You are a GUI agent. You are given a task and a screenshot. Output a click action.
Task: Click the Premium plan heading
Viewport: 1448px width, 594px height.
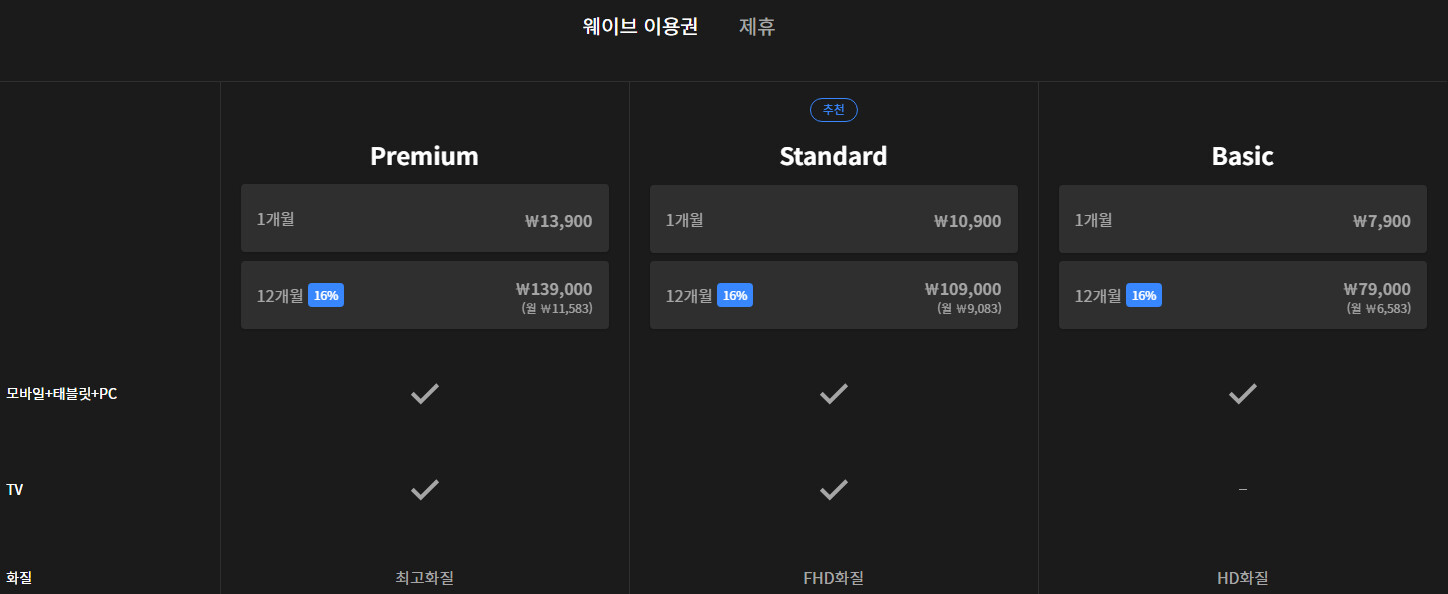click(x=424, y=156)
